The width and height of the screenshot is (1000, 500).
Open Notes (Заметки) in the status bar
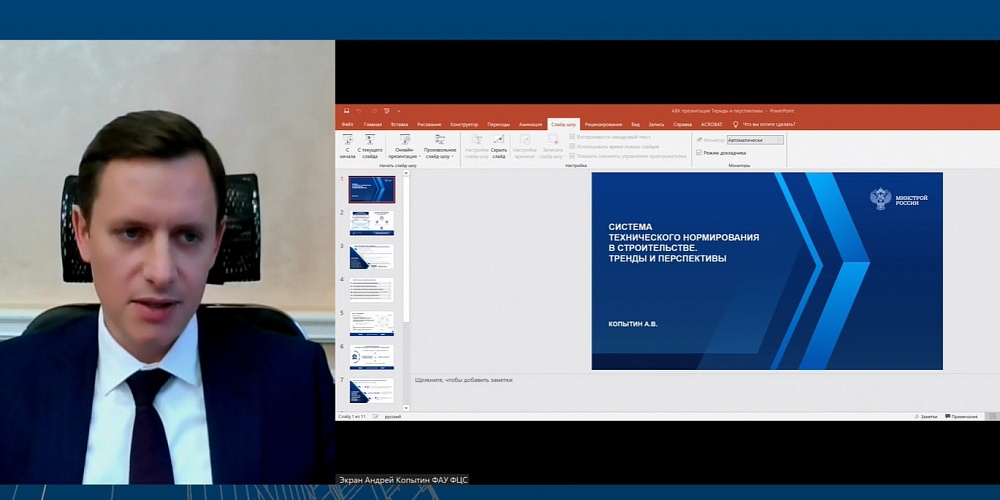tap(926, 416)
